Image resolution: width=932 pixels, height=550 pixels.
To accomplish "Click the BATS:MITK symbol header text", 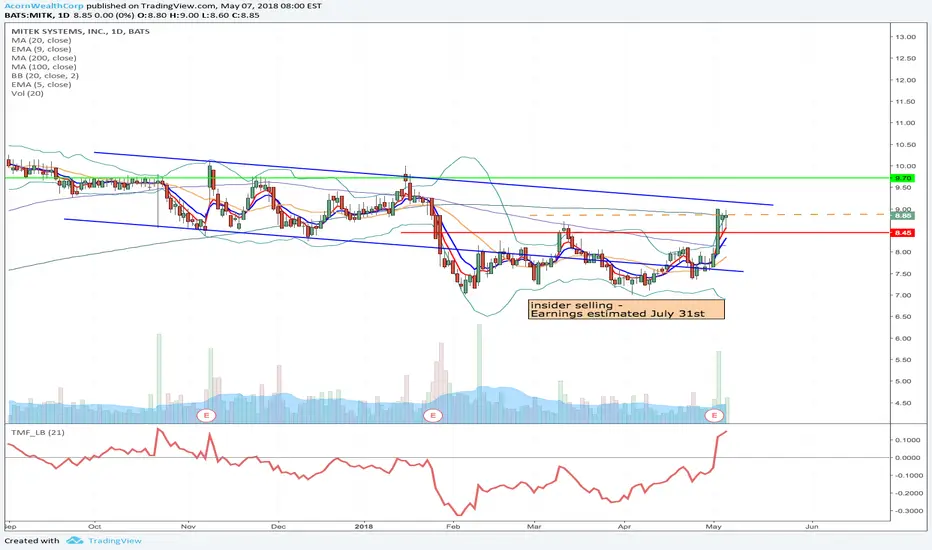I will [28, 15].
